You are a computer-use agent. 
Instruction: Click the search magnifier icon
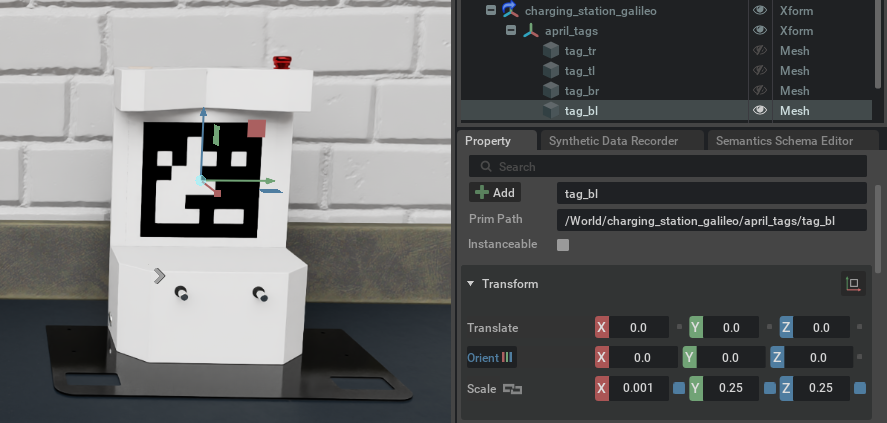pos(485,167)
